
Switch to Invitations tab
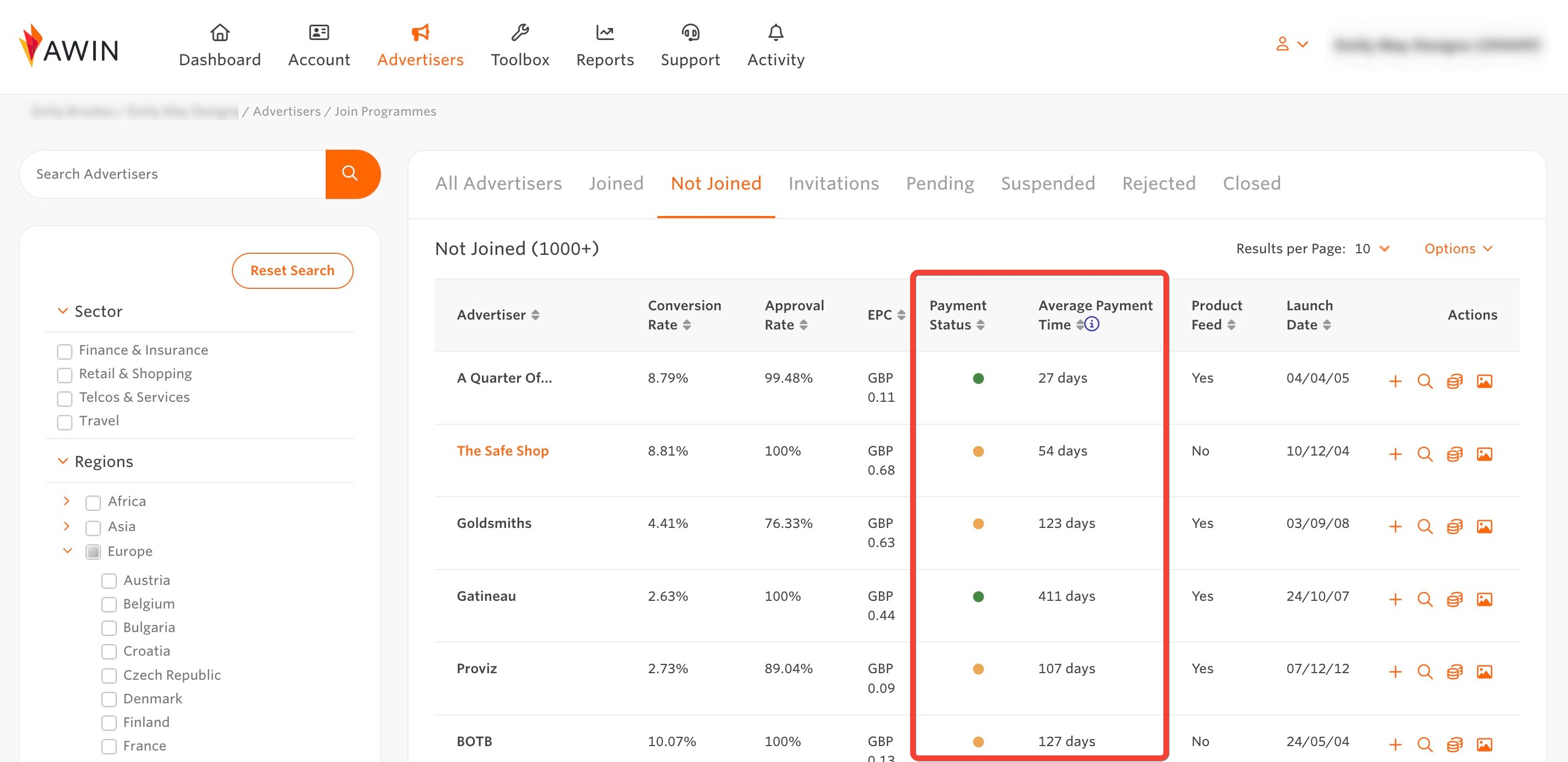833,183
